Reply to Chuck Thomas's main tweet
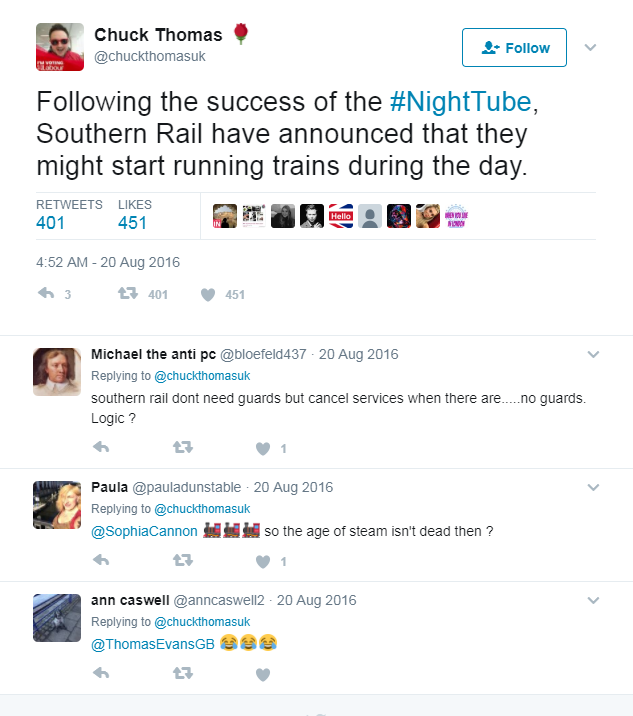Screen dimensions: 633x716 pyautogui.click(x=45, y=294)
